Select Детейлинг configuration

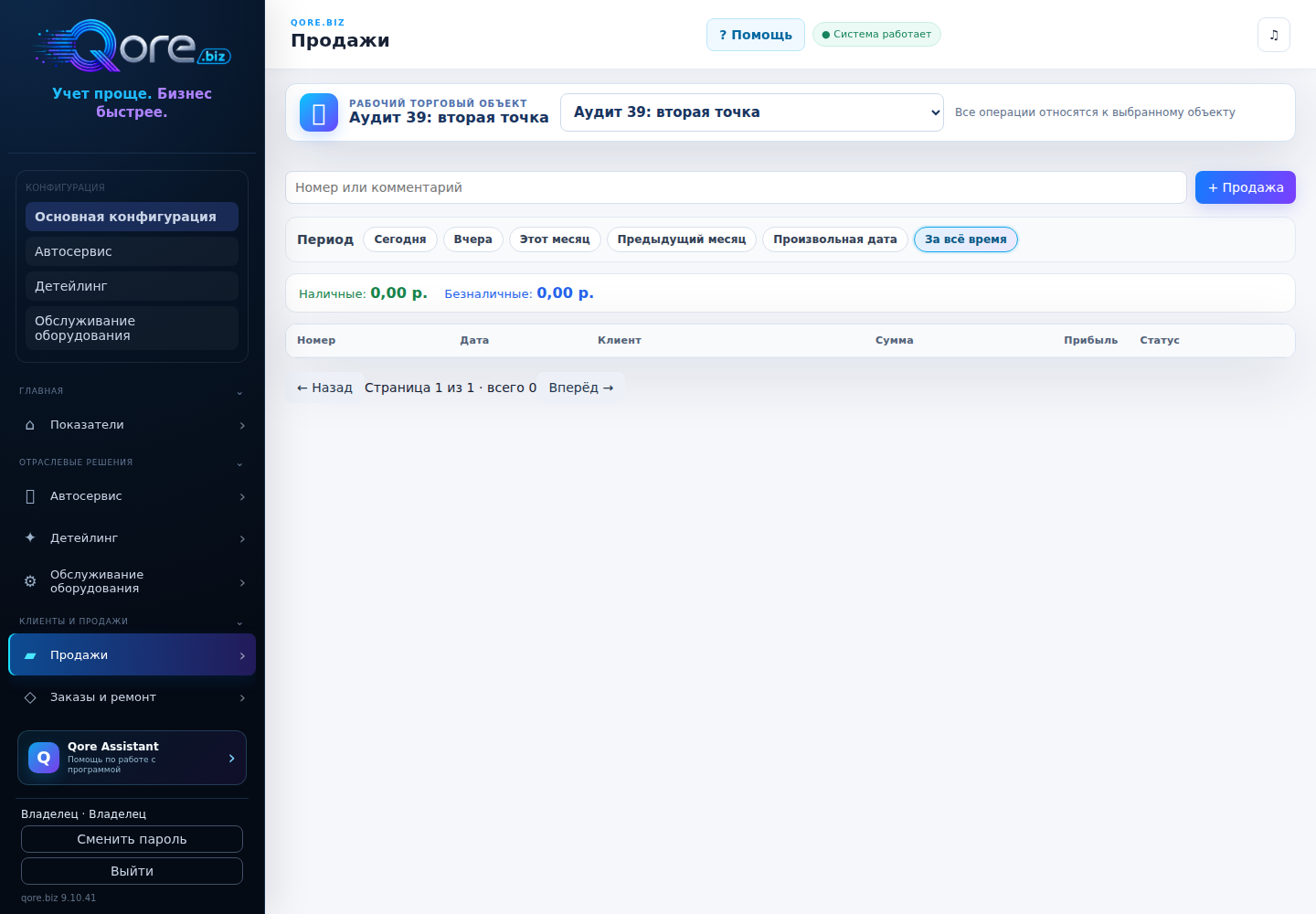(132, 286)
